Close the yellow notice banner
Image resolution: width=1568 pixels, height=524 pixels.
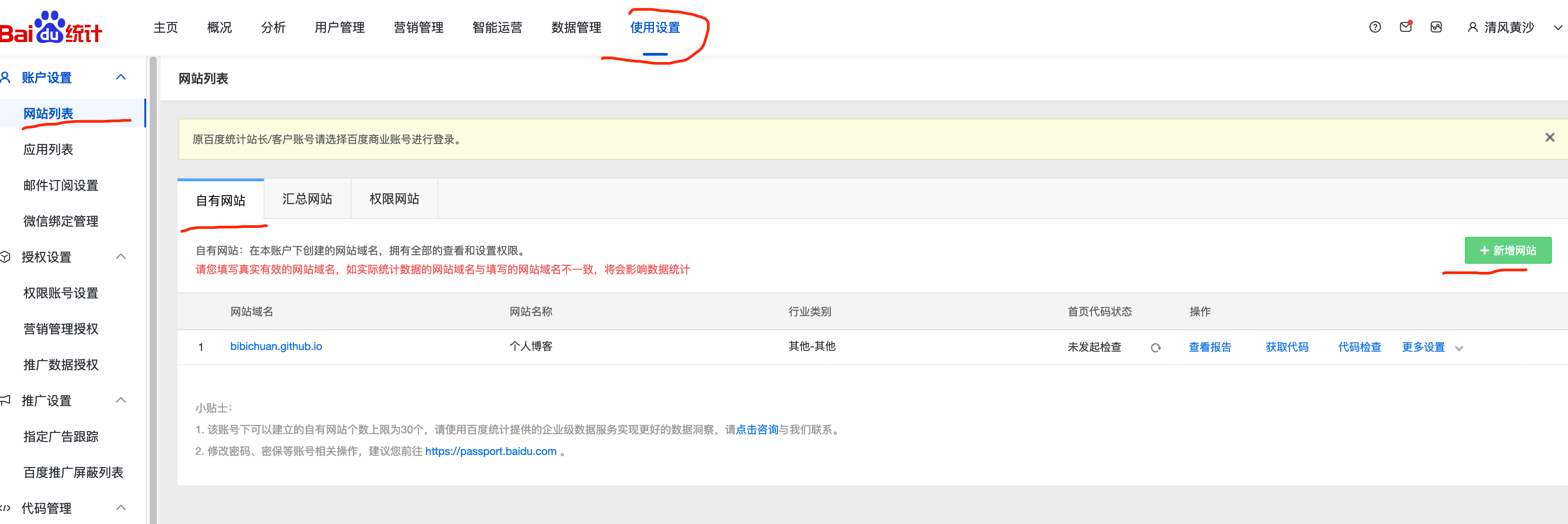[x=1550, y=138]
